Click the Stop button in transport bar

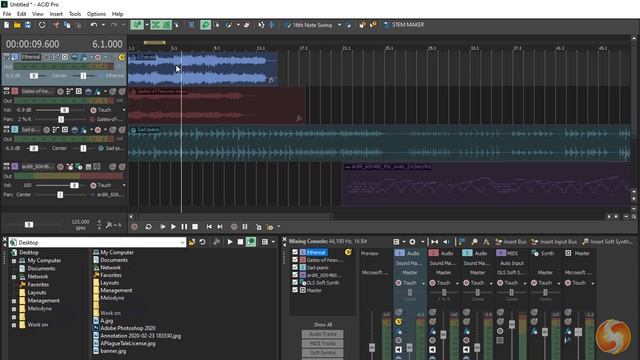[x=195, y=227]
